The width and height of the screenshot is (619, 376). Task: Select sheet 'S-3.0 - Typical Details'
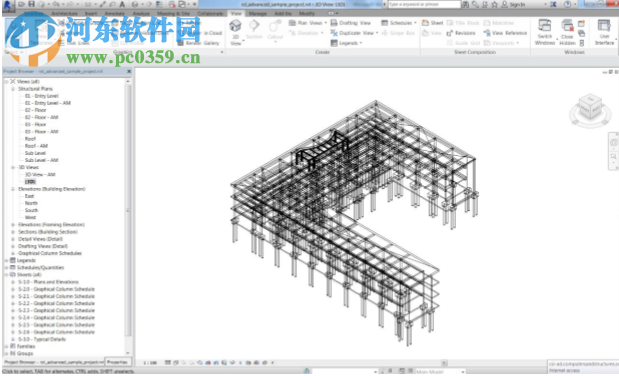tap(42, 339)
